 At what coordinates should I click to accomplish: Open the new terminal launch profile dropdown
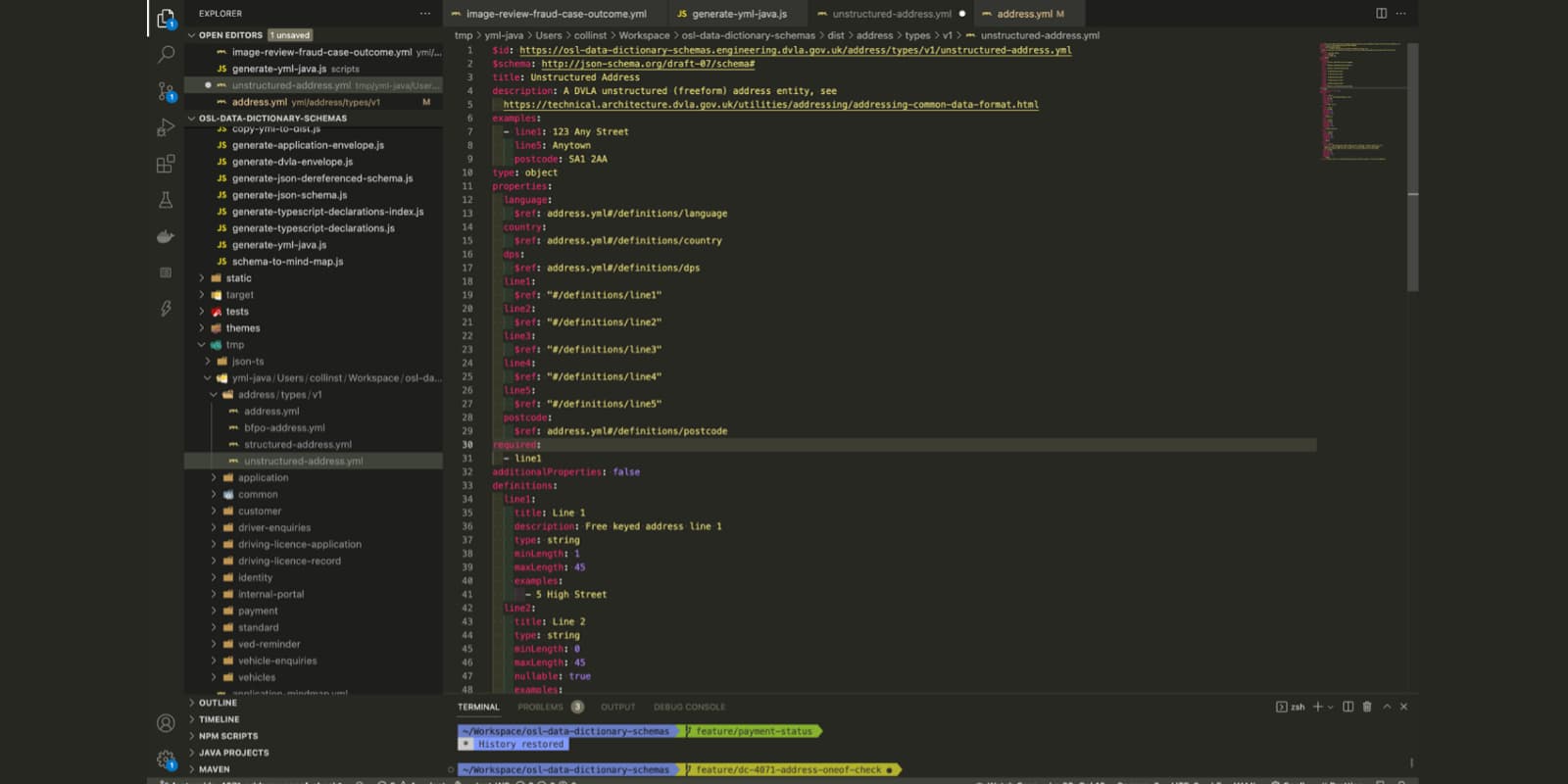point(1330,707)
